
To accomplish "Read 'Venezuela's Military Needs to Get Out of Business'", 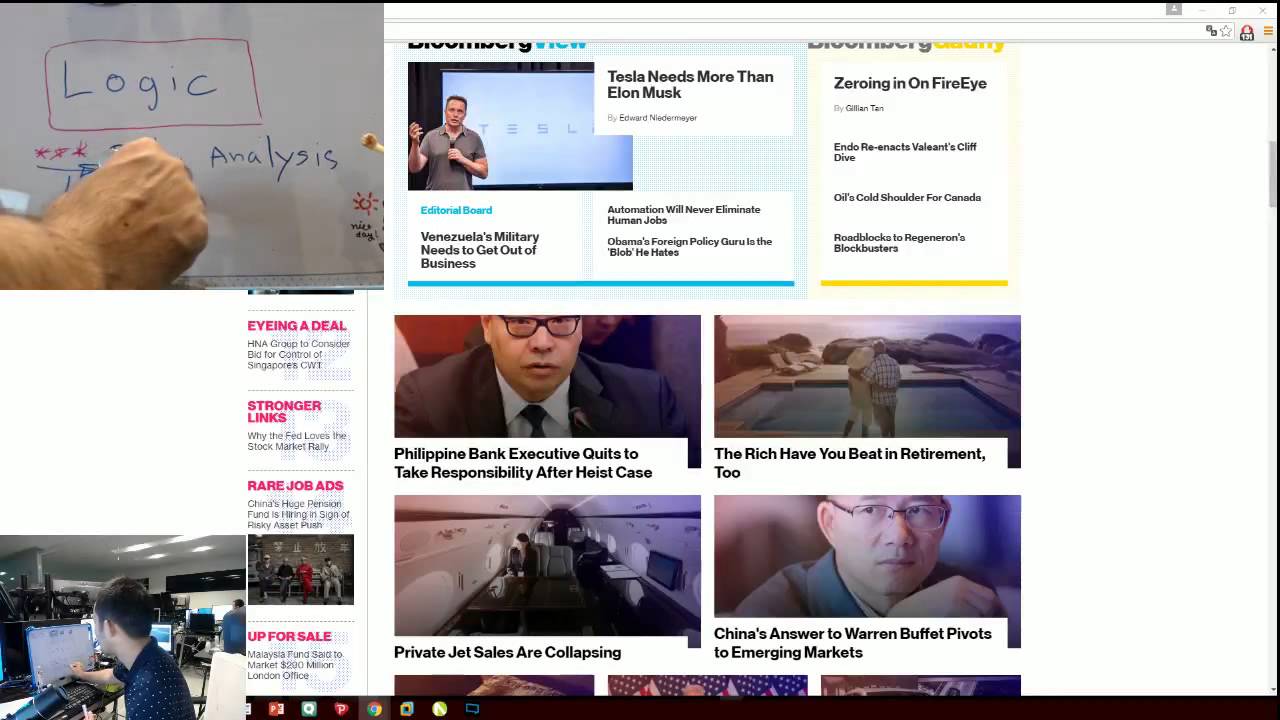I will pos(480,250).
